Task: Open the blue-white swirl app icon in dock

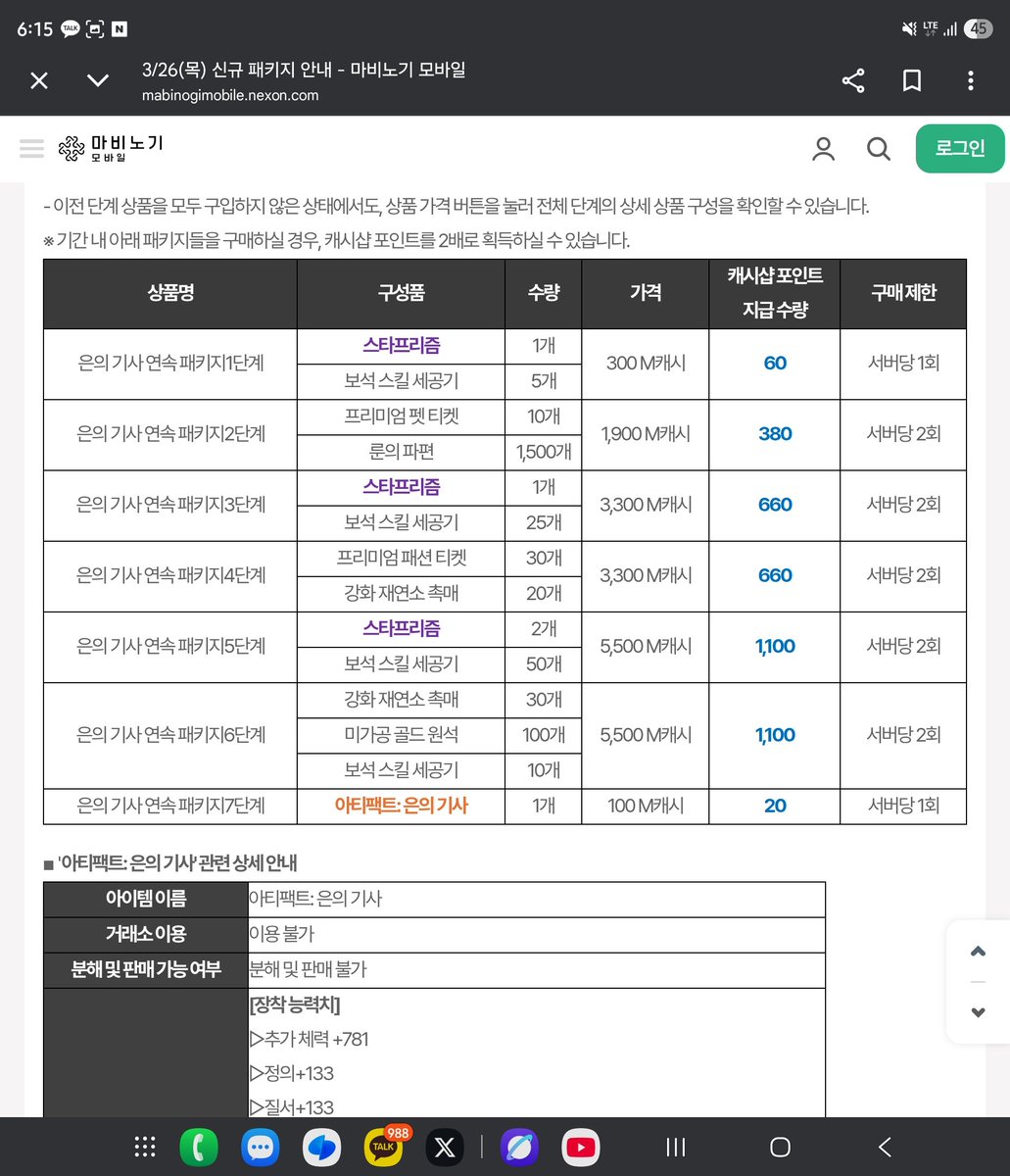Action: (x=321, y=1147)
